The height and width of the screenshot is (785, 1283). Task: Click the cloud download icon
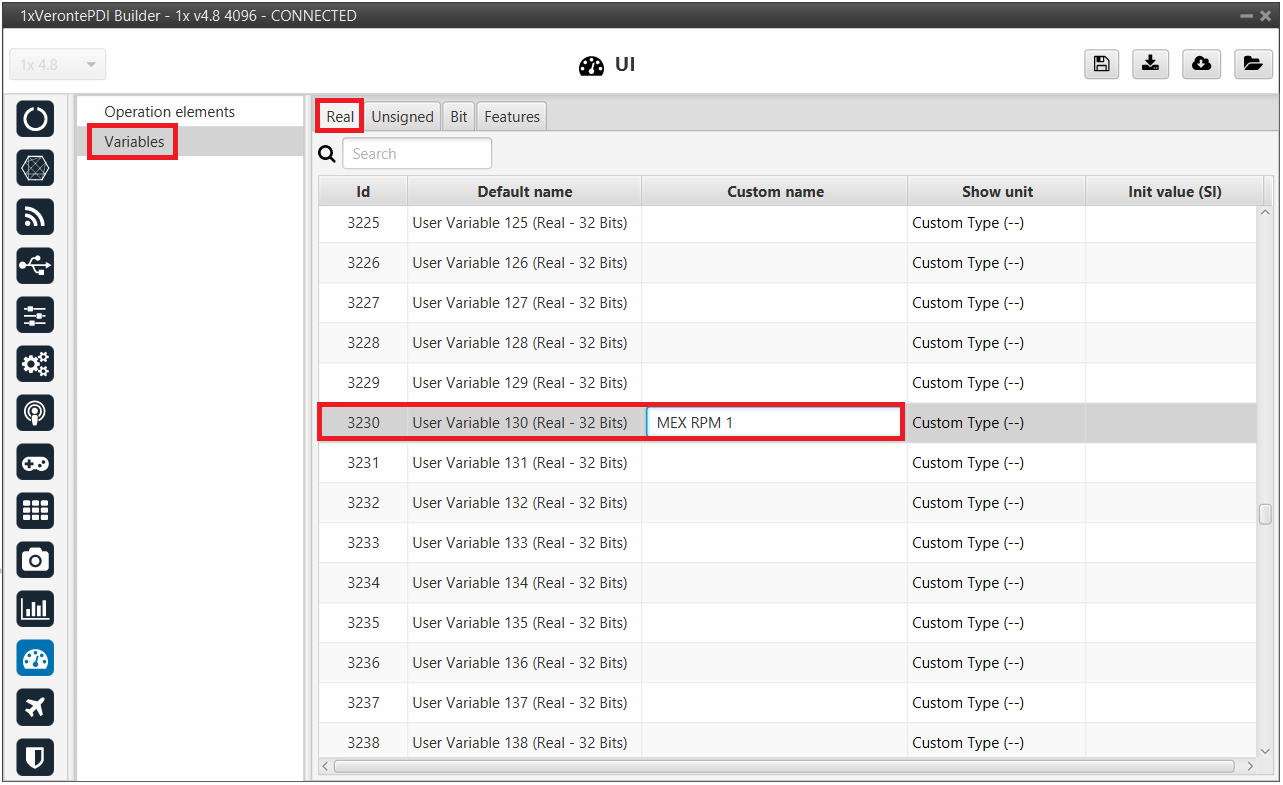point(1201,64)
